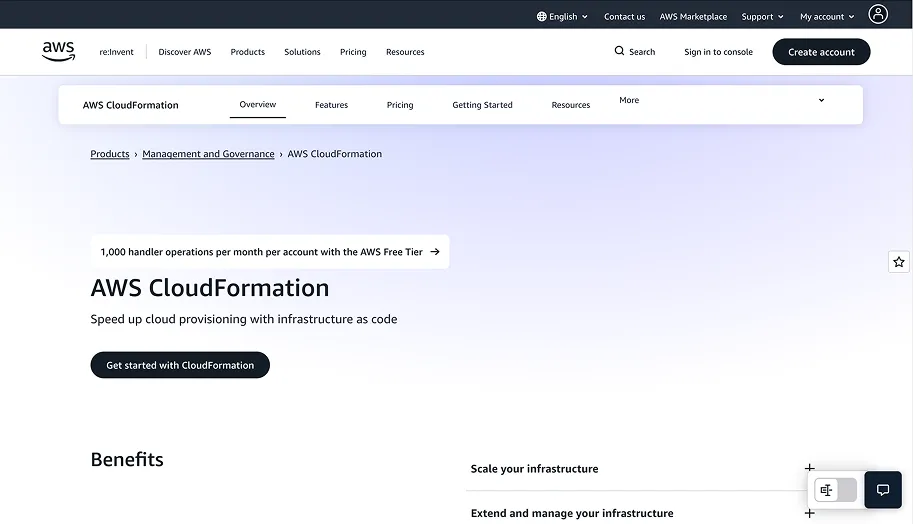Click the globe language icon
Image resolution: width=913 pixels, height=524 pixels.
click(542, 16)
